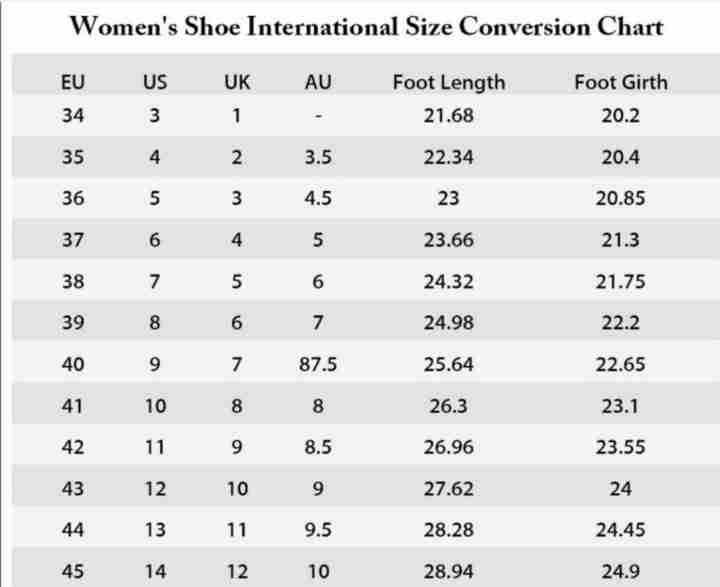Select the US size 14 cell
Viewport: 720px width, 587px height.
pos(155,572)
